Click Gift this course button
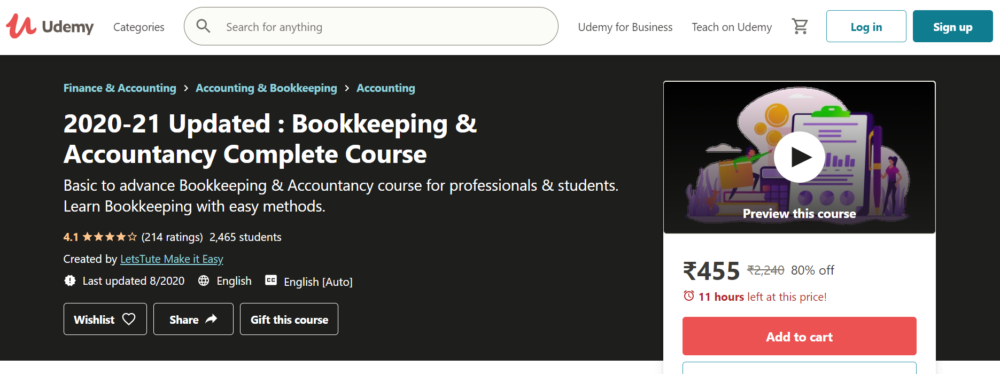 pos(289,319)
